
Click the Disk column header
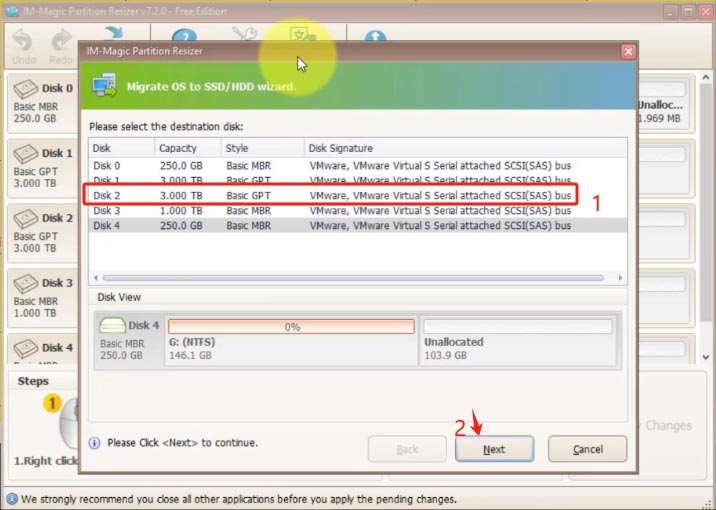(121, 148)
